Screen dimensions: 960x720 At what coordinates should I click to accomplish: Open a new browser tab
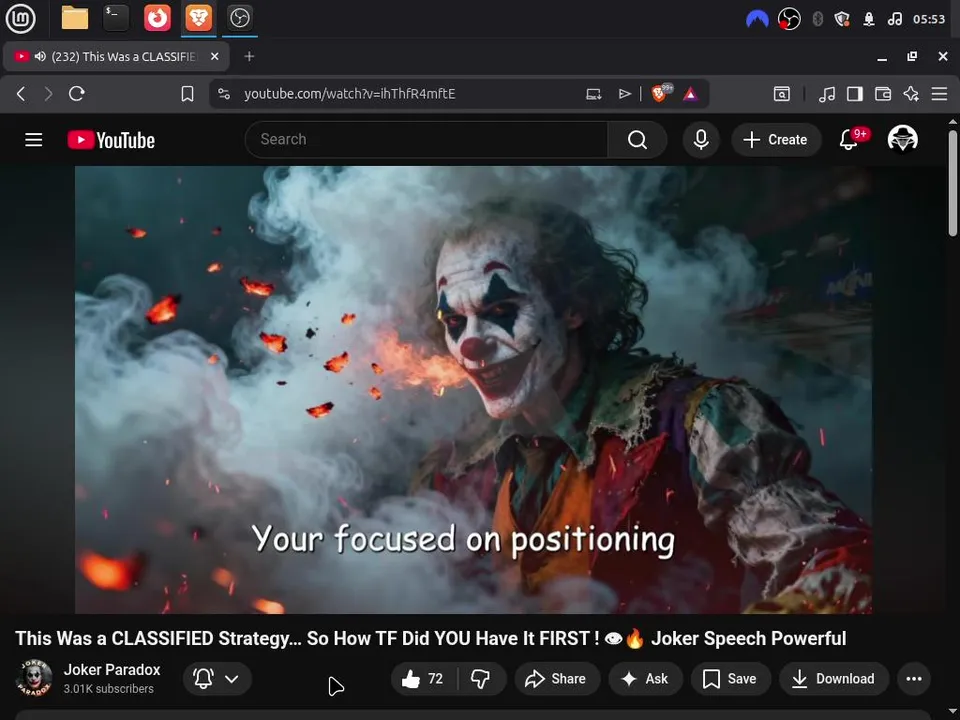pyautogui.click(x=249, y=56)
